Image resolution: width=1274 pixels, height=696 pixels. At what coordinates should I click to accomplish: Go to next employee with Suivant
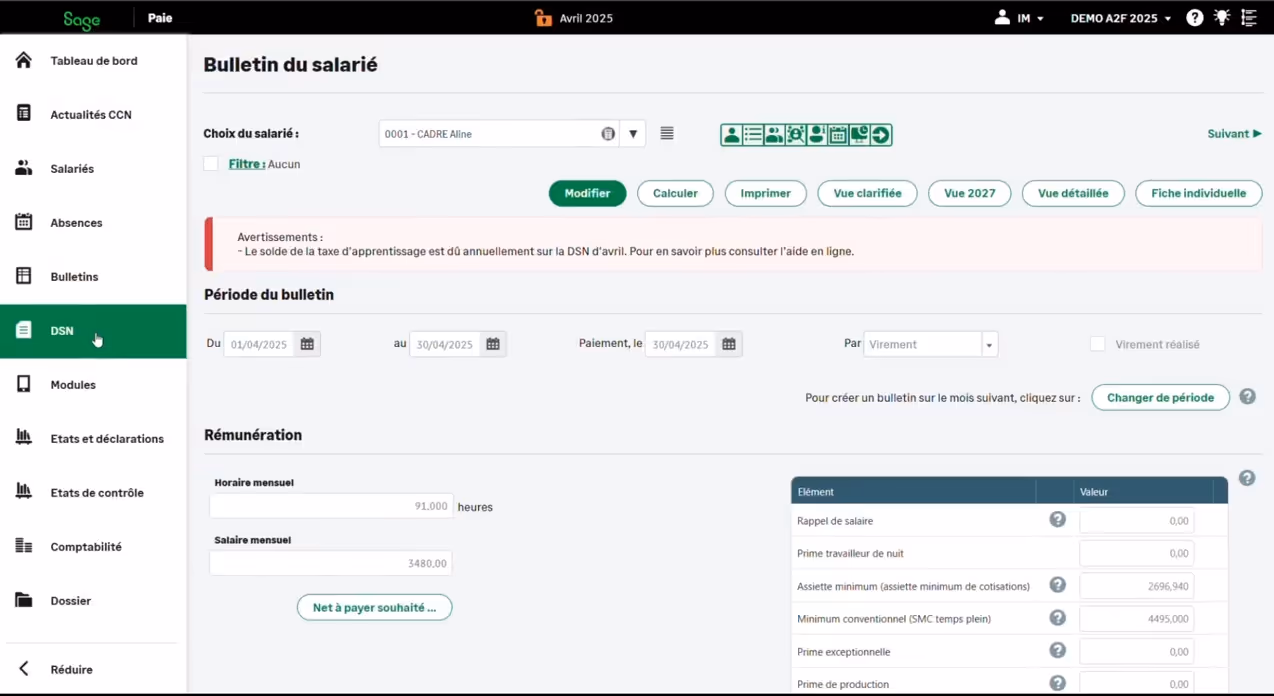click(x=1234, y=134)
